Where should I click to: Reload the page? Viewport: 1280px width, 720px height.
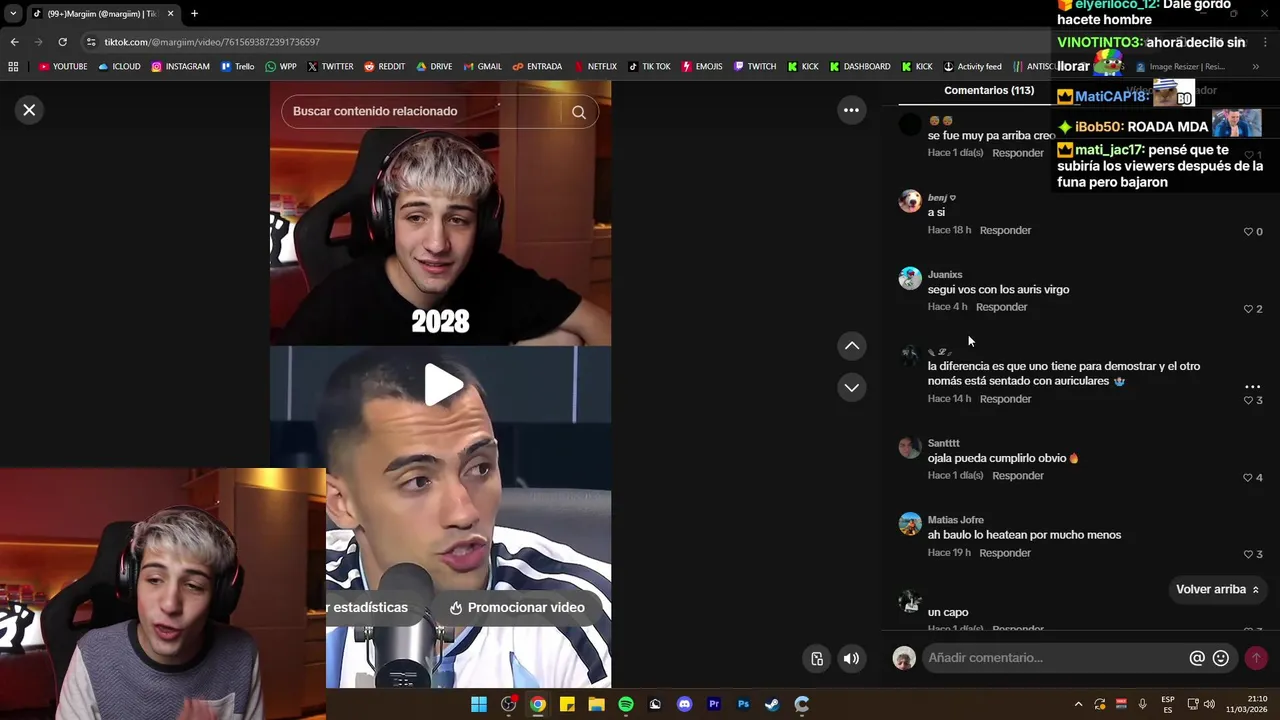click(62, 42)
